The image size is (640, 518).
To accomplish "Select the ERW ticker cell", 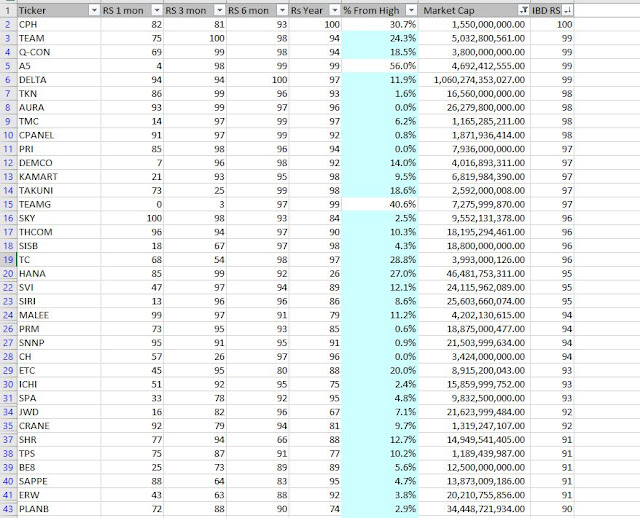I will pos(59,495).
